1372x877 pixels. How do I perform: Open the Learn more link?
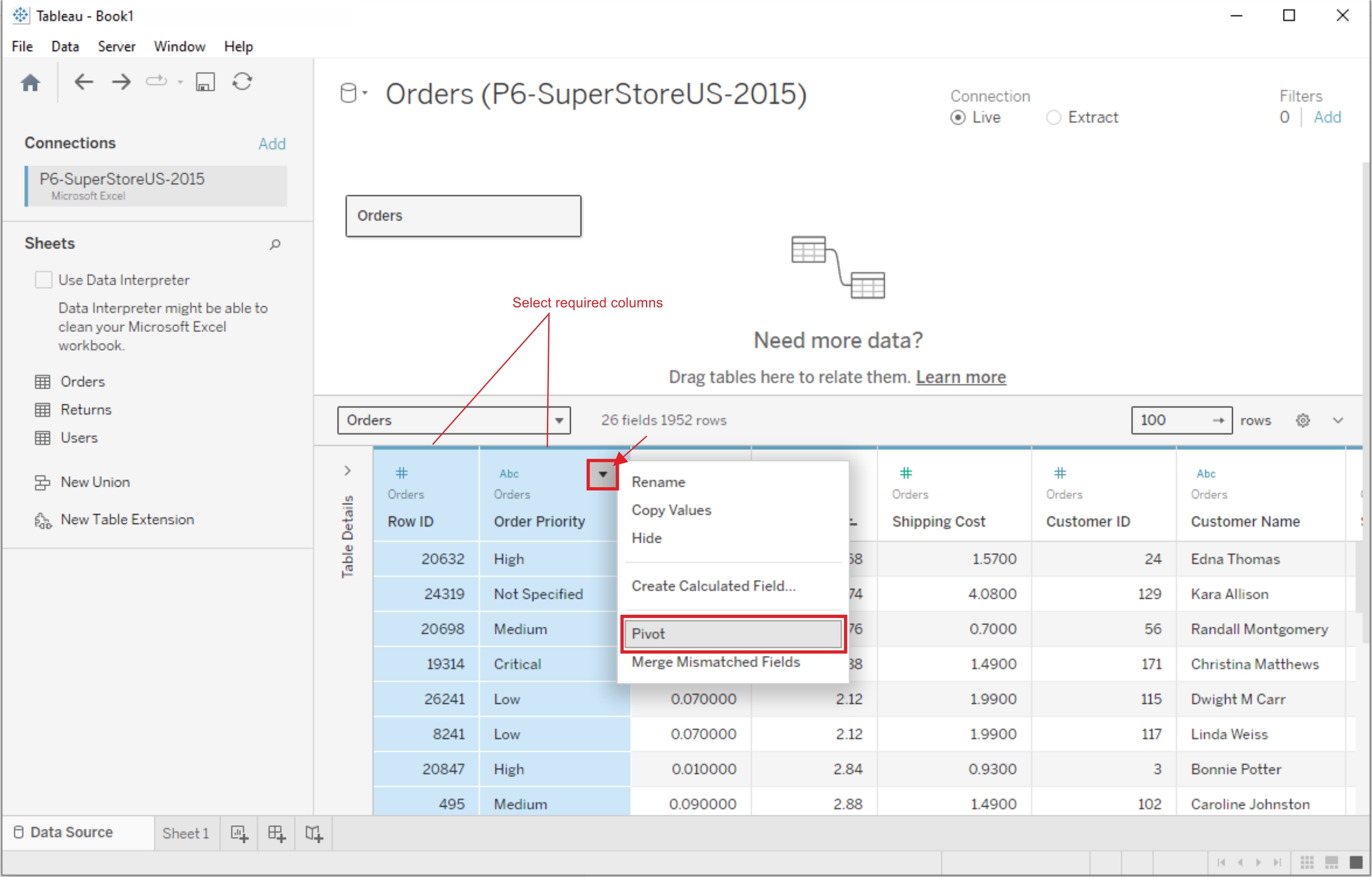pos(961,377)
